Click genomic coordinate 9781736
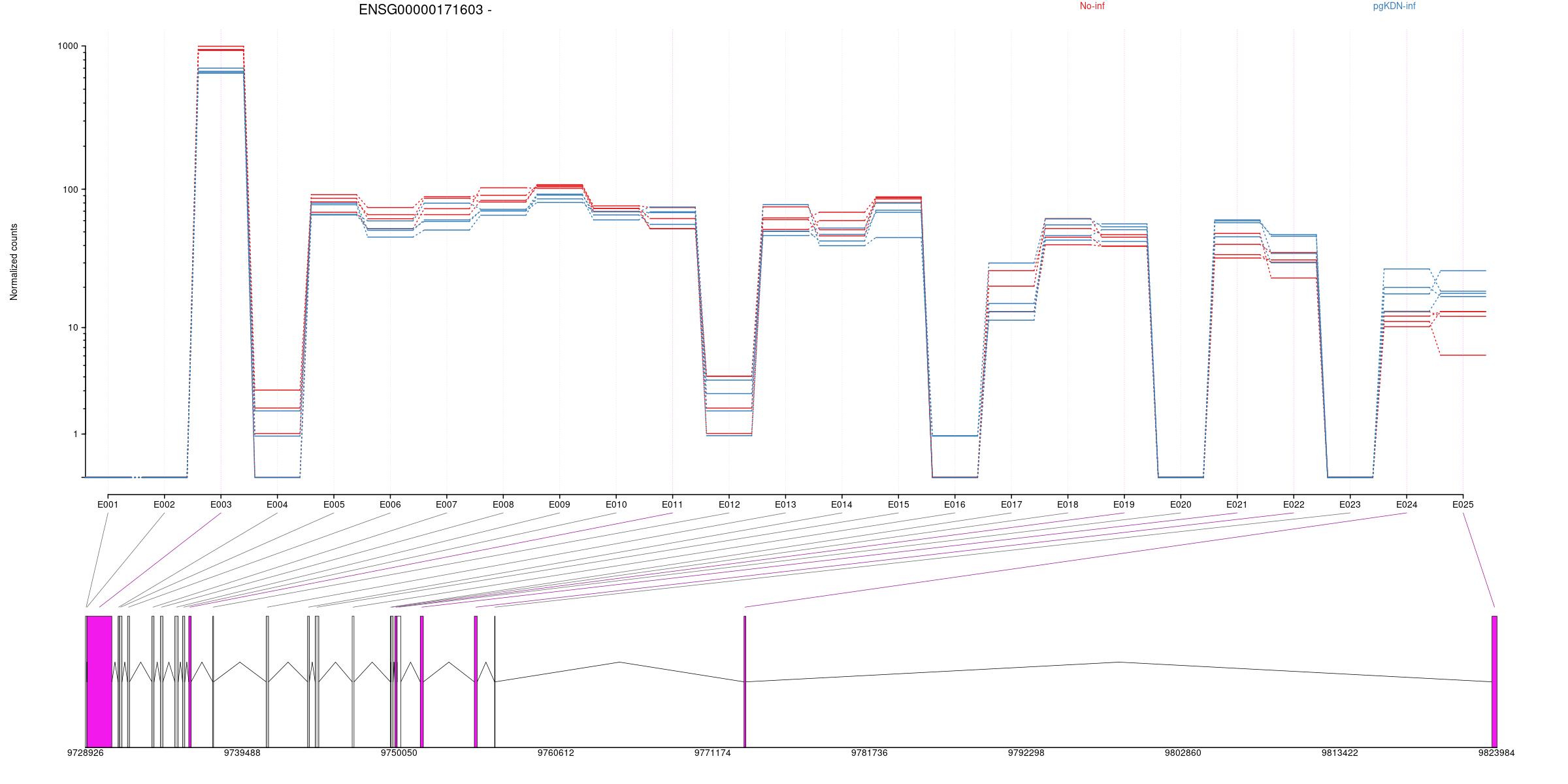 (x=870, y=753)
